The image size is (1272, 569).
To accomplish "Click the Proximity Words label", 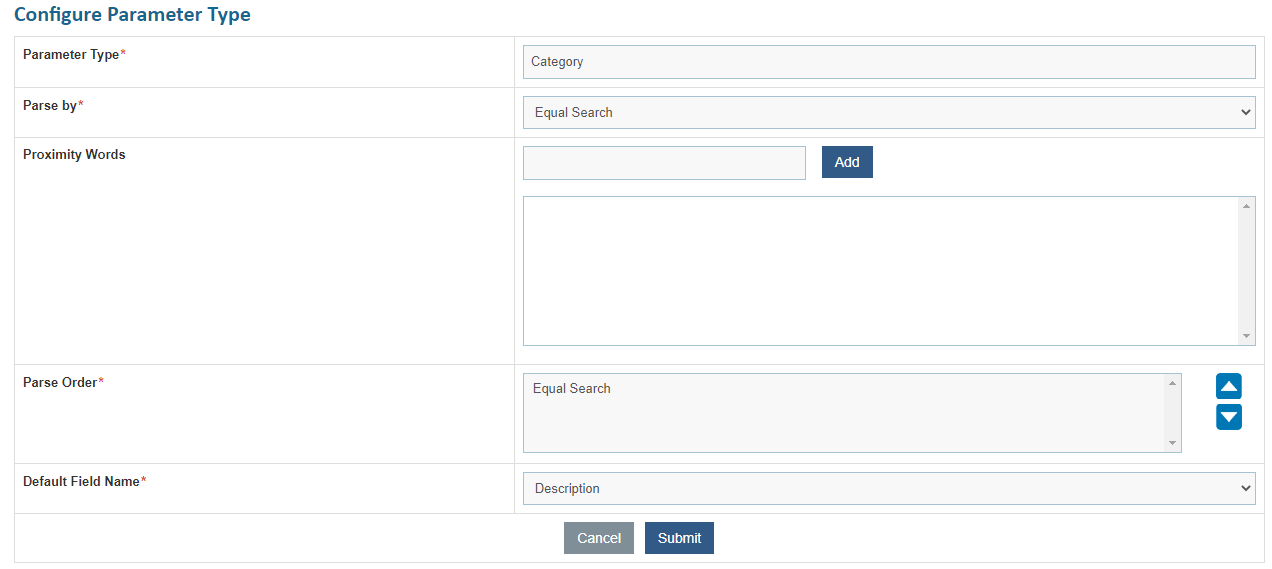I will click(x=74, y=155).
